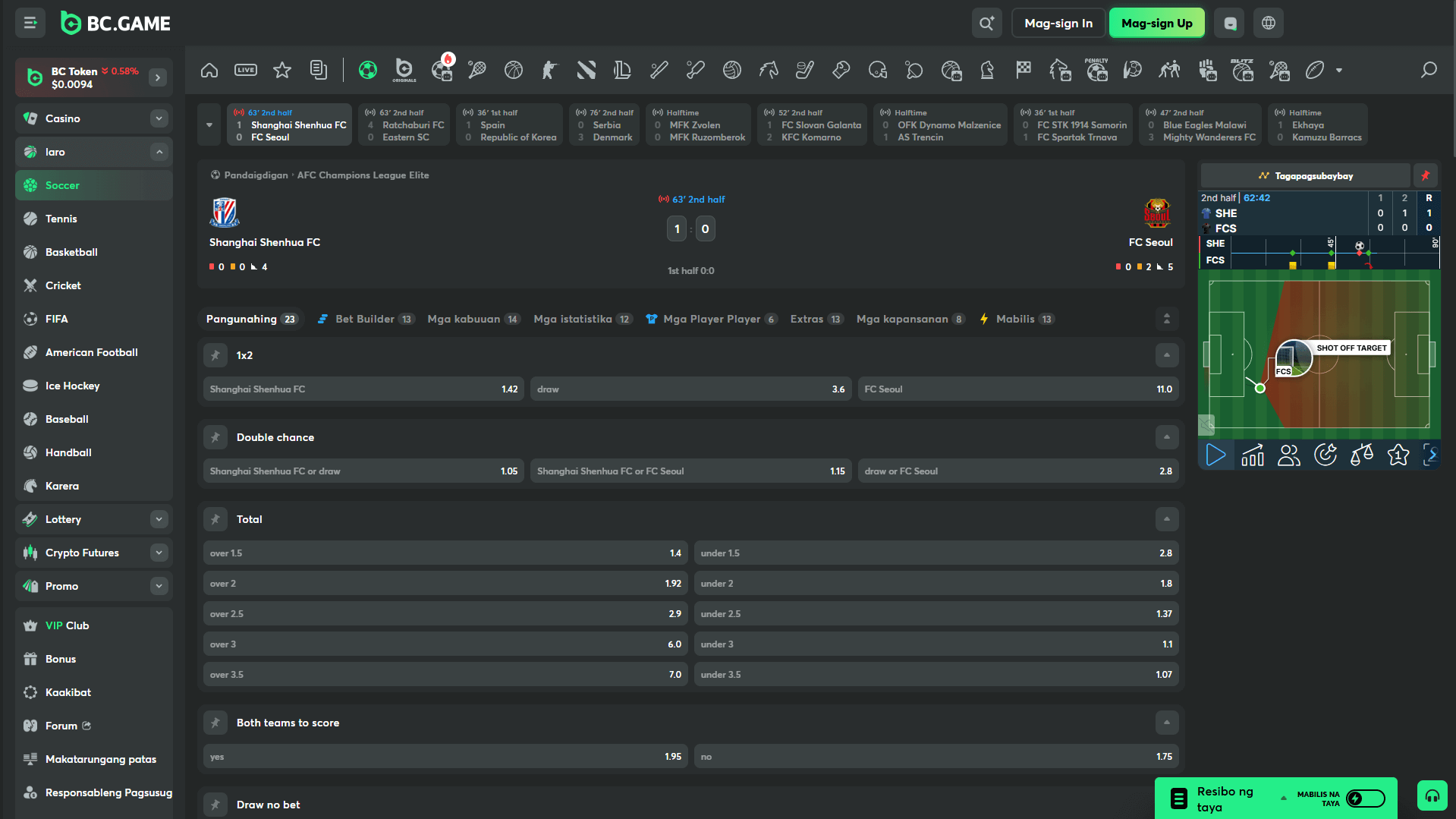Open head-to-head scales icon in tracker
Screen dimensions: 1456x819
(1362, 455)
